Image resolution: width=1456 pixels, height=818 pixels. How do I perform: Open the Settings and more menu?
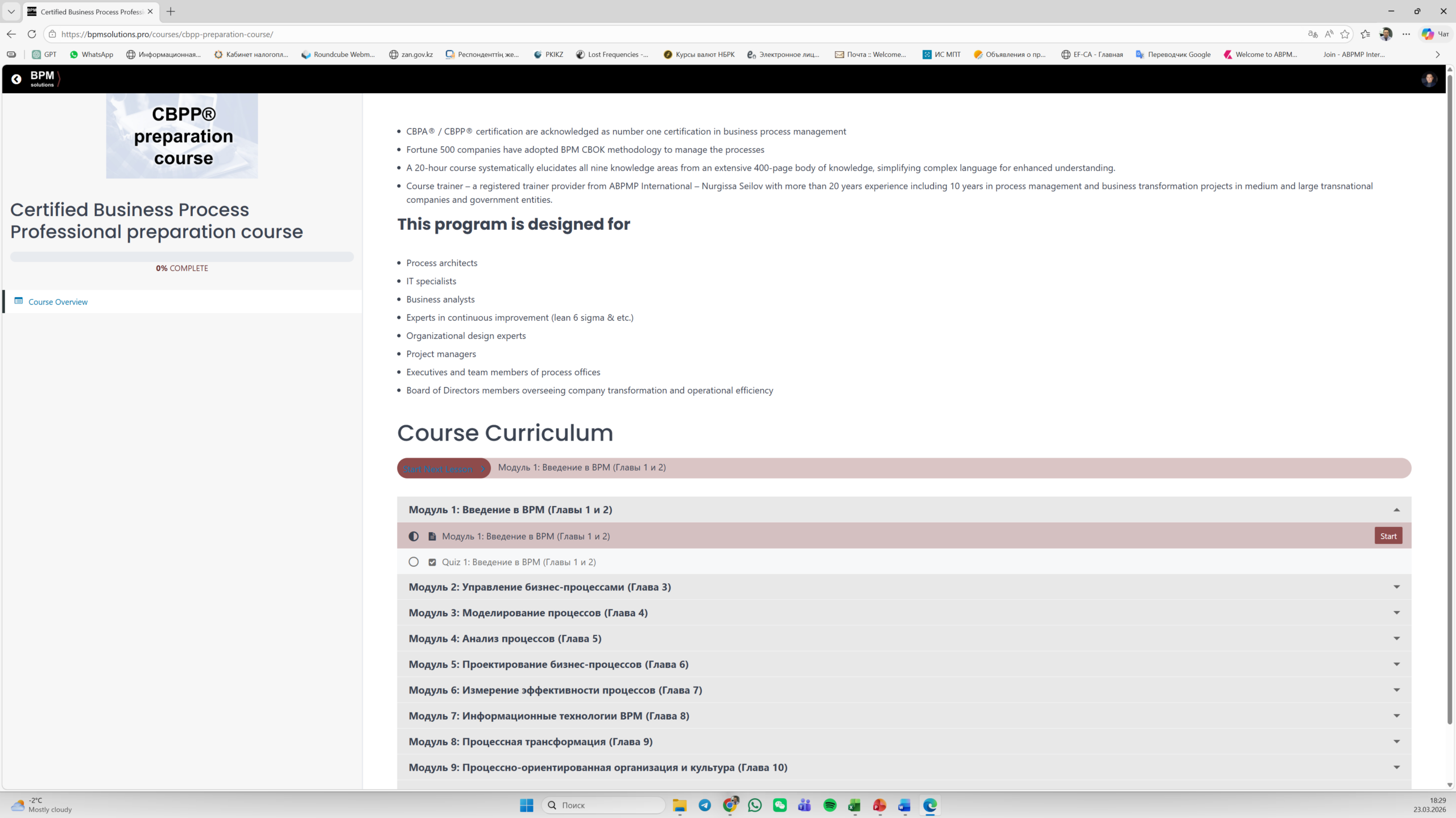[1406, 34]
